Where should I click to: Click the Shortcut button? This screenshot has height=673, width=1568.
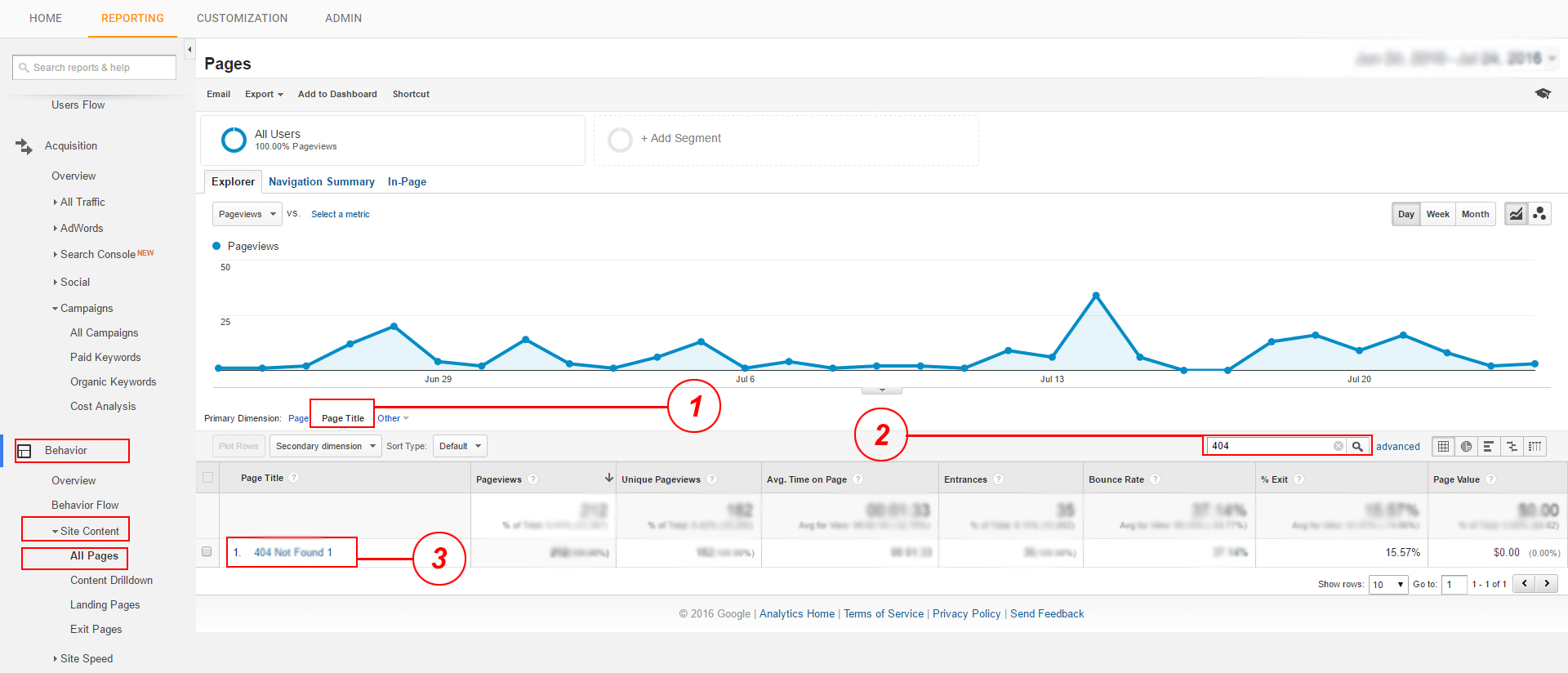411,94
